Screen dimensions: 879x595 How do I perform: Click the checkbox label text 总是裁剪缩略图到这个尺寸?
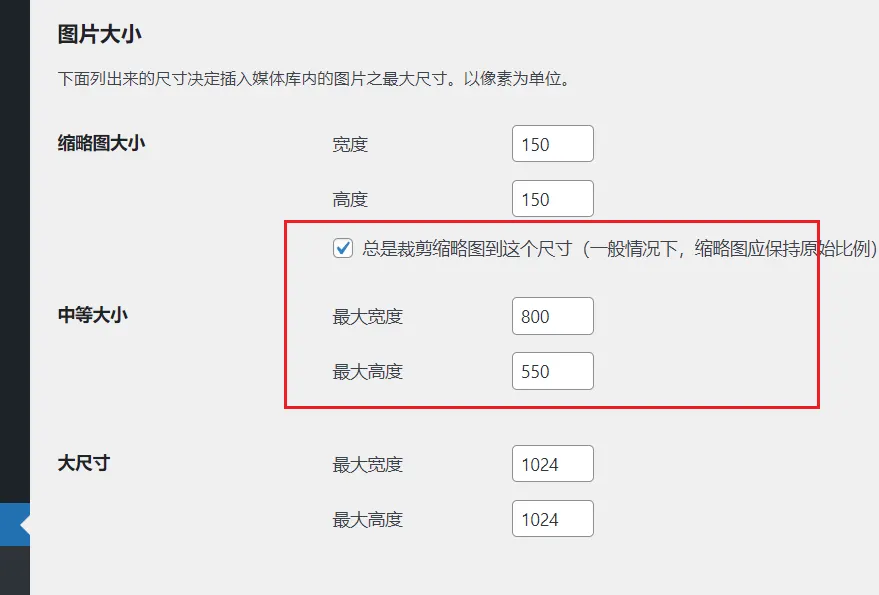point(467,248)
